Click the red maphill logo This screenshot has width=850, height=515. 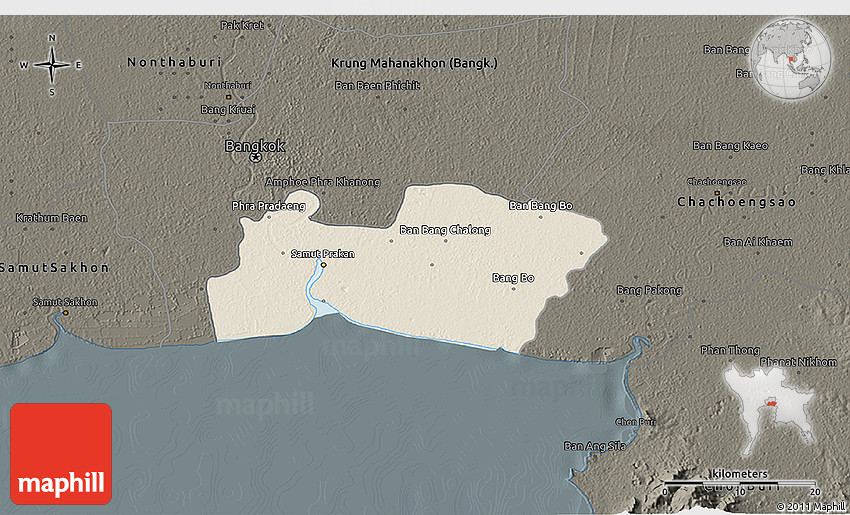pos(61,453)
